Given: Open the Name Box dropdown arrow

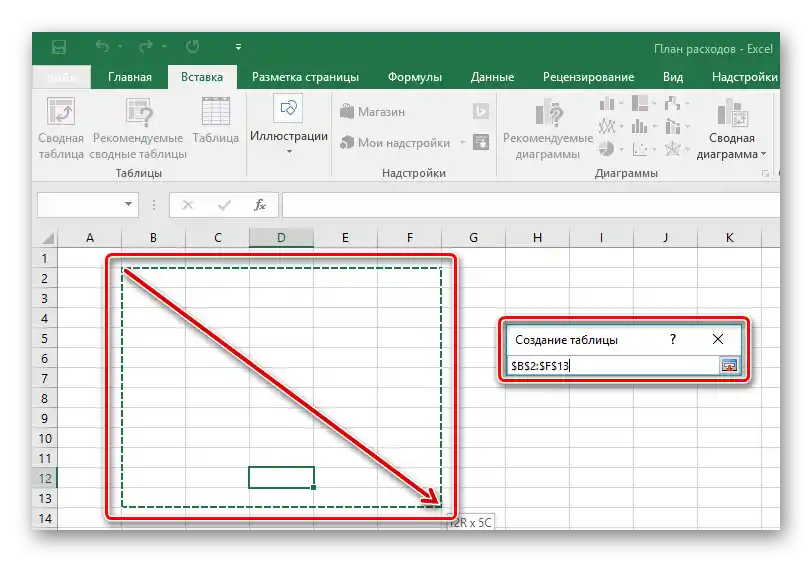Looking at the screenshot, I should (x=128, y=204).
